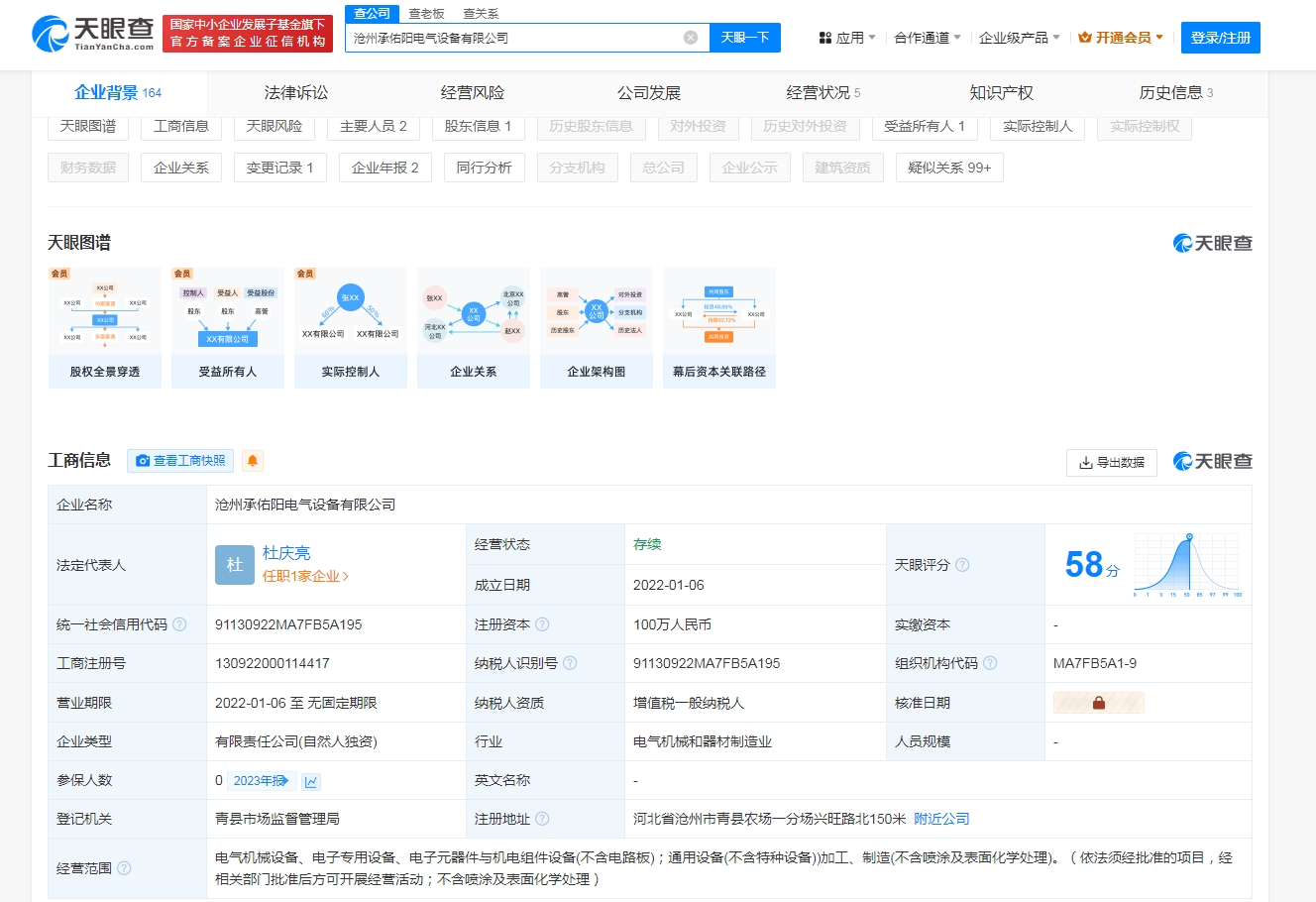Jump to 天眼图谱 section
This screenshot has width=1316, height=902.
tap(88, 126)
